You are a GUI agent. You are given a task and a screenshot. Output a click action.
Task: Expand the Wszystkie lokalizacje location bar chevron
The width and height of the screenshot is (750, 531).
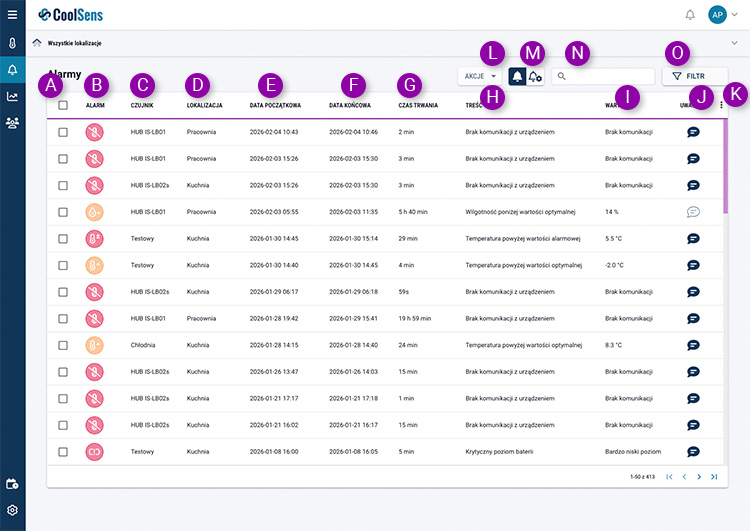click(735, 43)
